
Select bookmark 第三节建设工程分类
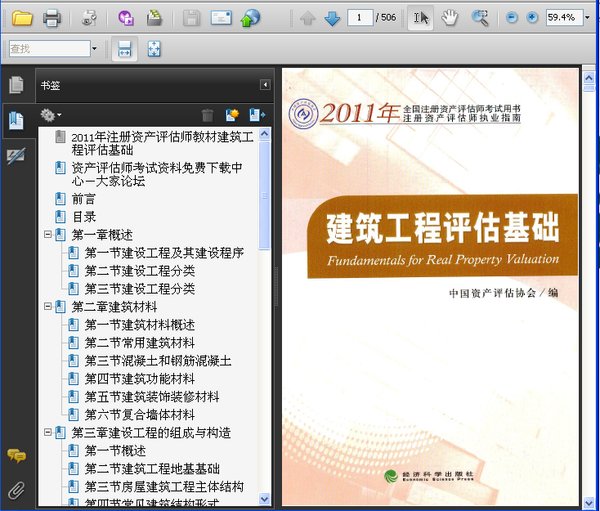click(x=140, y=289)
